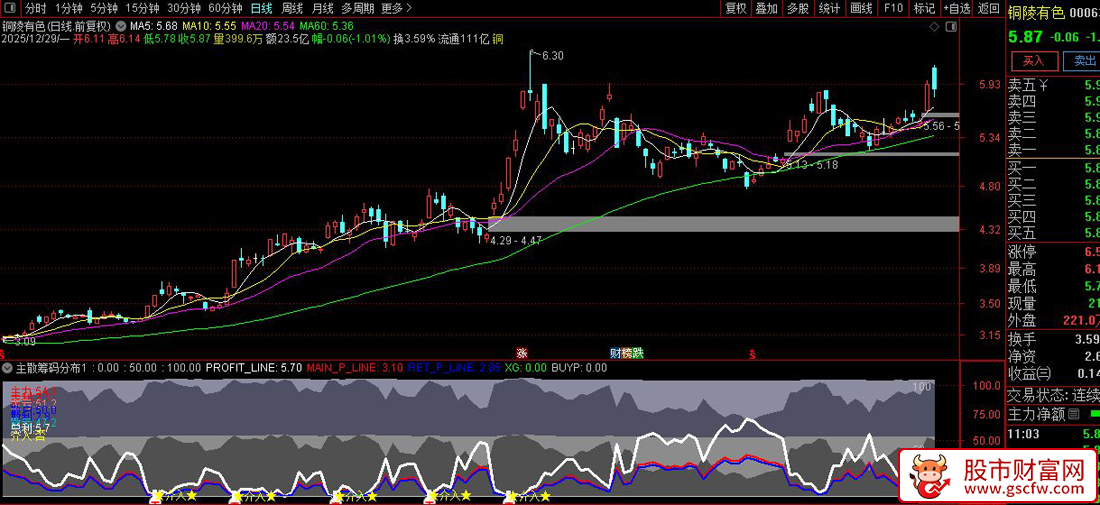
Task: Click the diamond icon above the chart
Action: pyautogui.click(x=932, y=24)
